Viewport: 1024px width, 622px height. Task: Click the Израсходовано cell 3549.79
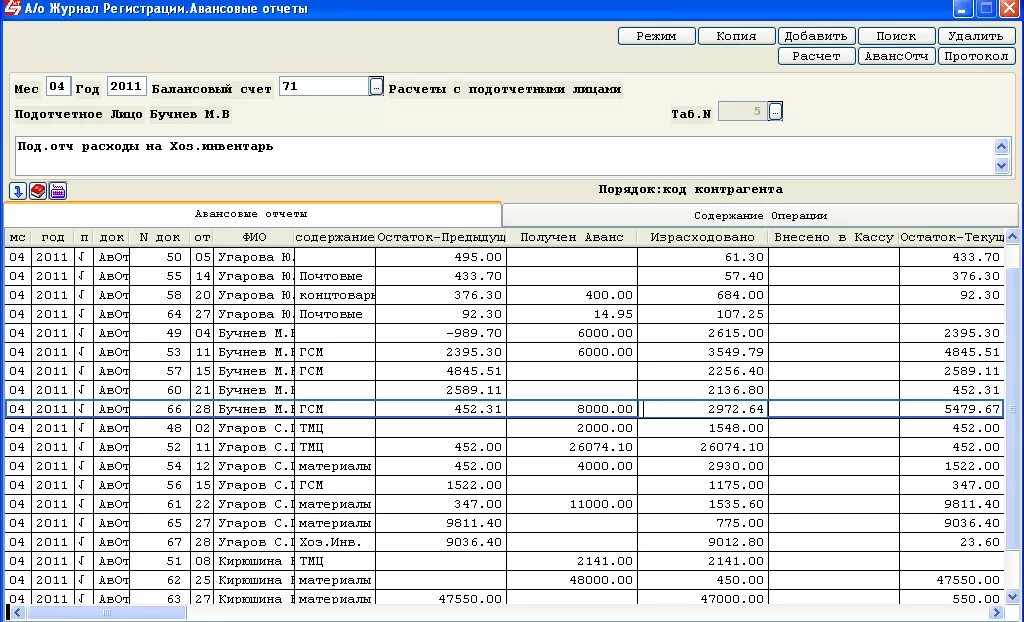[x=703, y=352]
